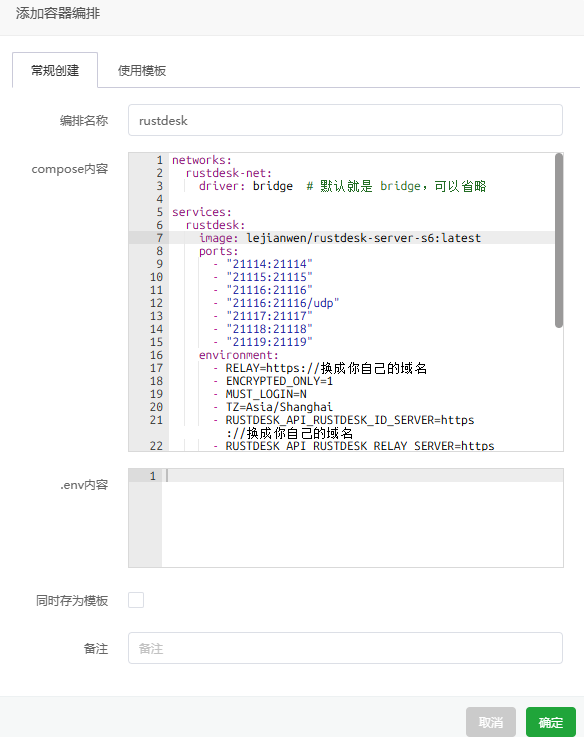Confirm with the green 确定 button
Screen dimensions: 584x737
coord(551,722)
